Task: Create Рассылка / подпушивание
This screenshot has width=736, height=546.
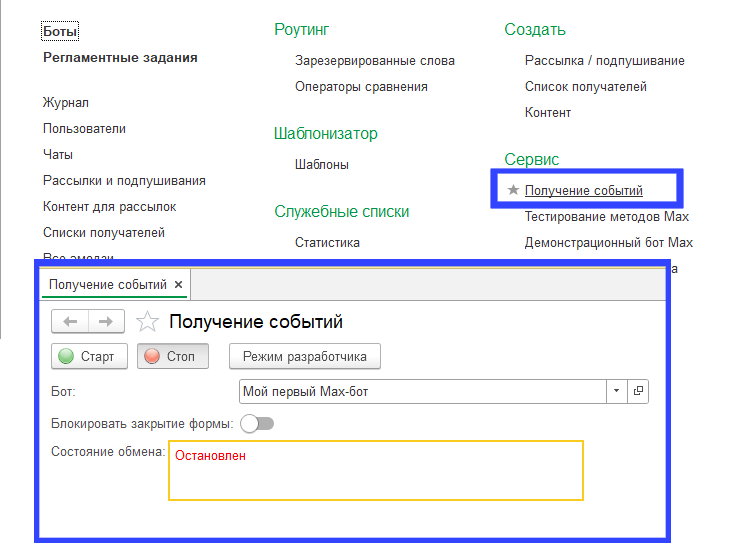Action: click(x=605, y=61)
